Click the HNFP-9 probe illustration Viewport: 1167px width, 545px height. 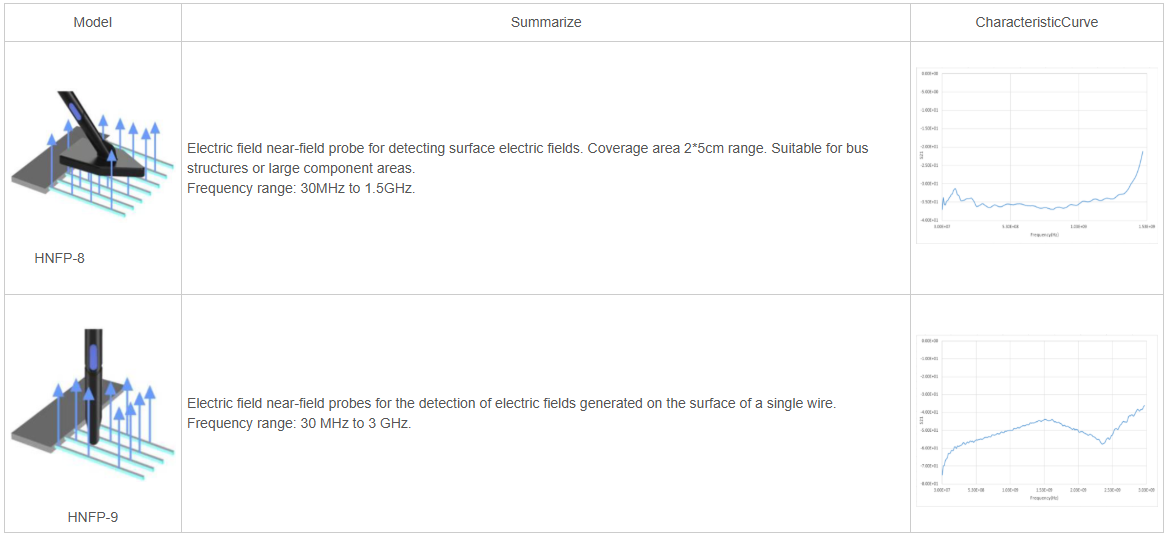(92, 400)
